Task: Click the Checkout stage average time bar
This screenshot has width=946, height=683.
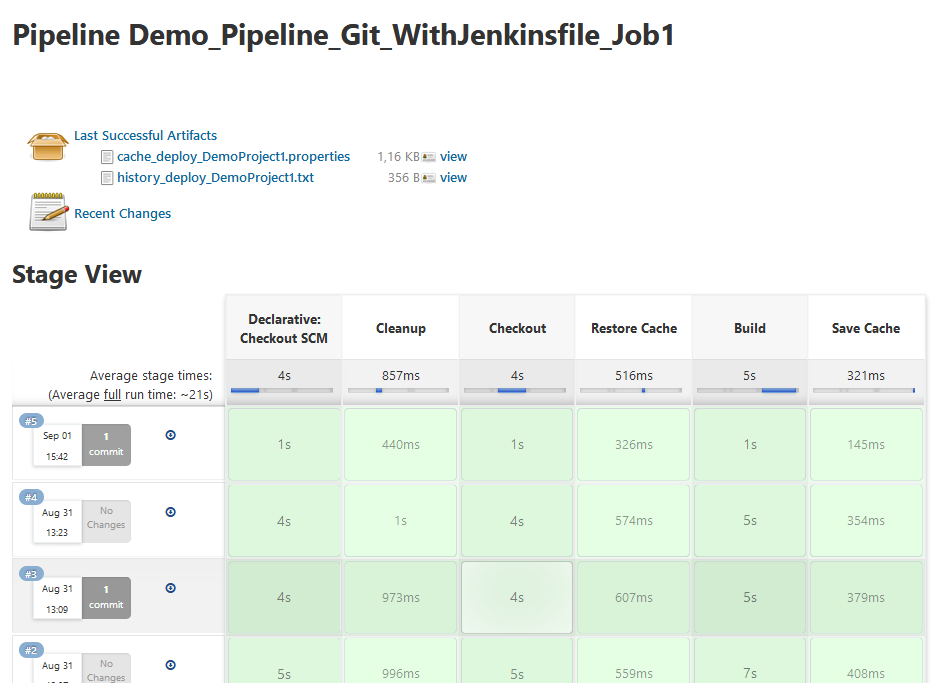Action: point(516,390)
